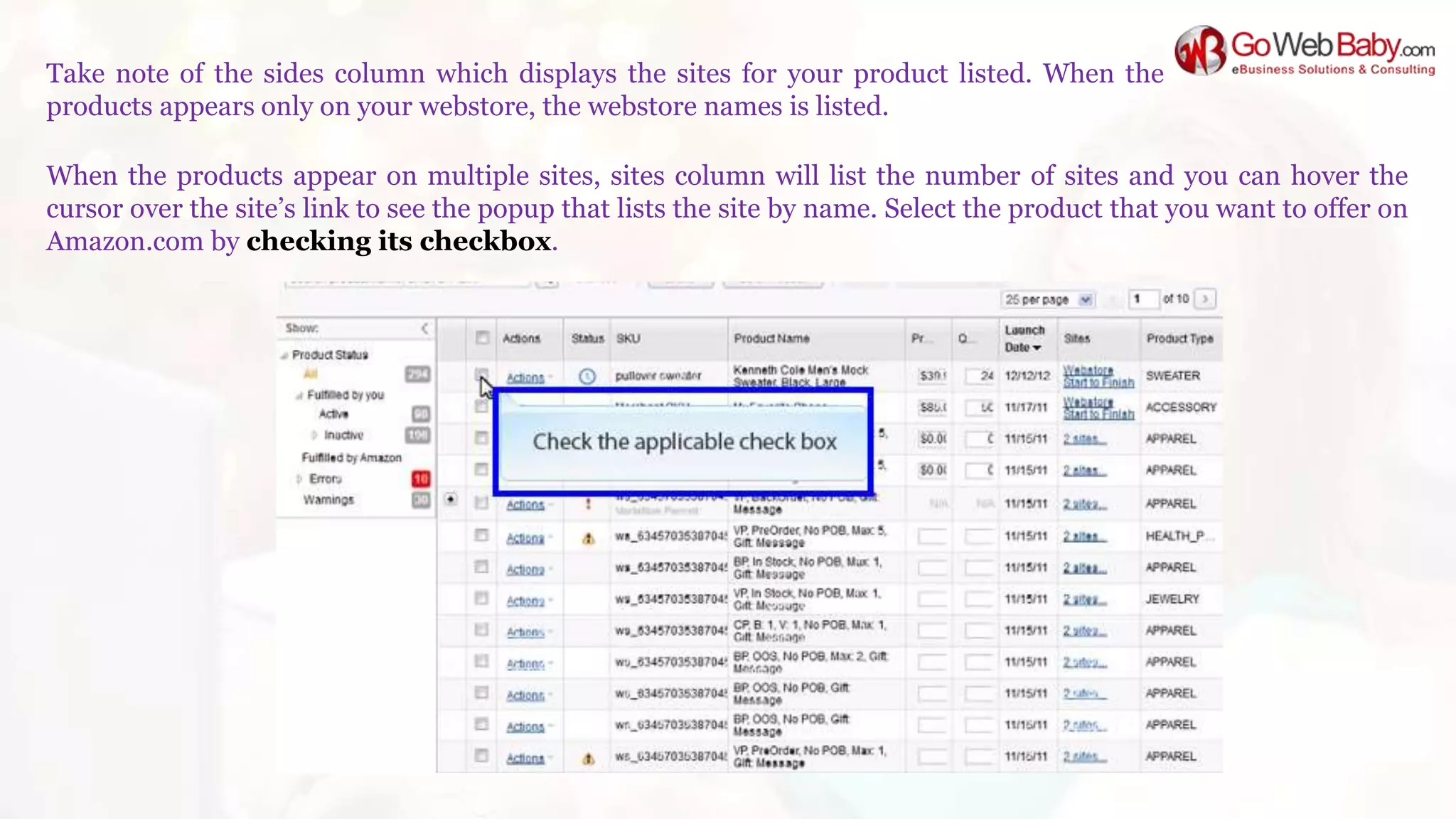Click empty quantity field on HEALTH_P row
Viewport: 1456px width, 819px height.
980,536
